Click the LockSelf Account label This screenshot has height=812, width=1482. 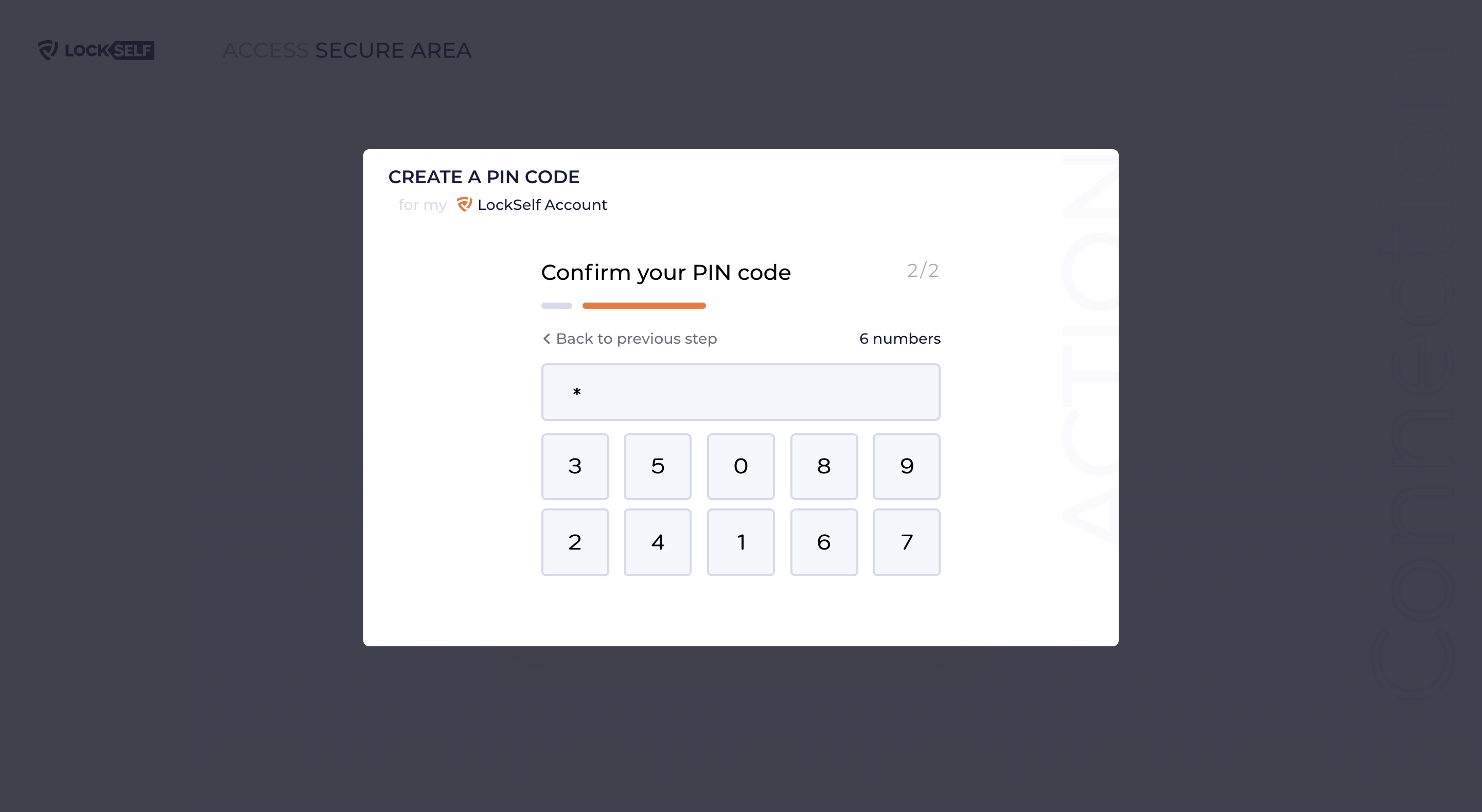pos(542,205)
